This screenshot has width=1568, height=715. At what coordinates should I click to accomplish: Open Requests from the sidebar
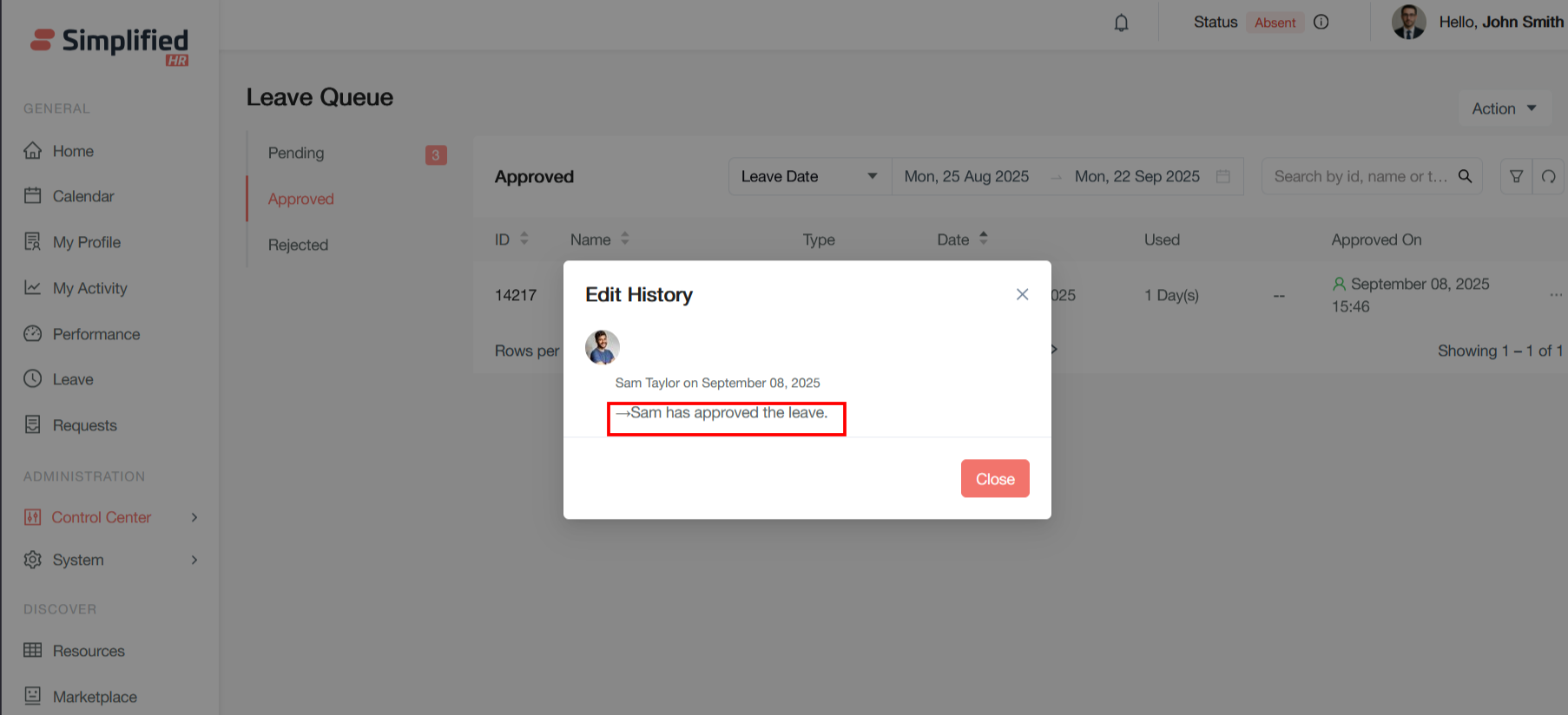point(84,425)
